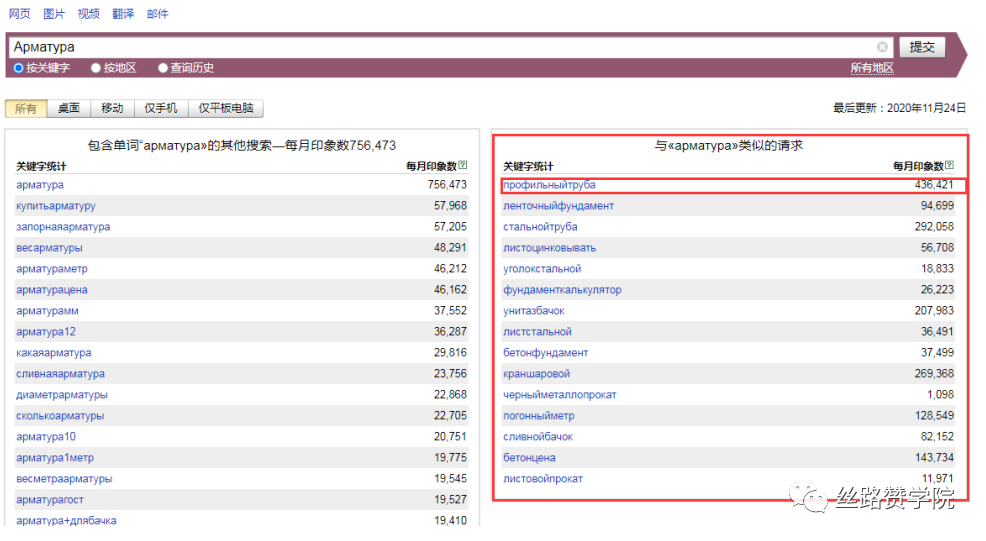This screenshot has height=541, width=986.
Task: Switch to the 所有 device tab
Action: 26,108
